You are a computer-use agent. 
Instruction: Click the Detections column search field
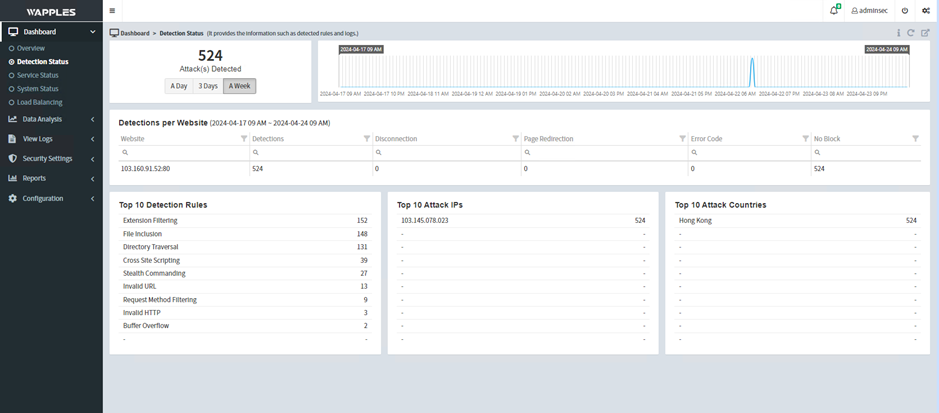pyautogui.click(x=310, y=153)
